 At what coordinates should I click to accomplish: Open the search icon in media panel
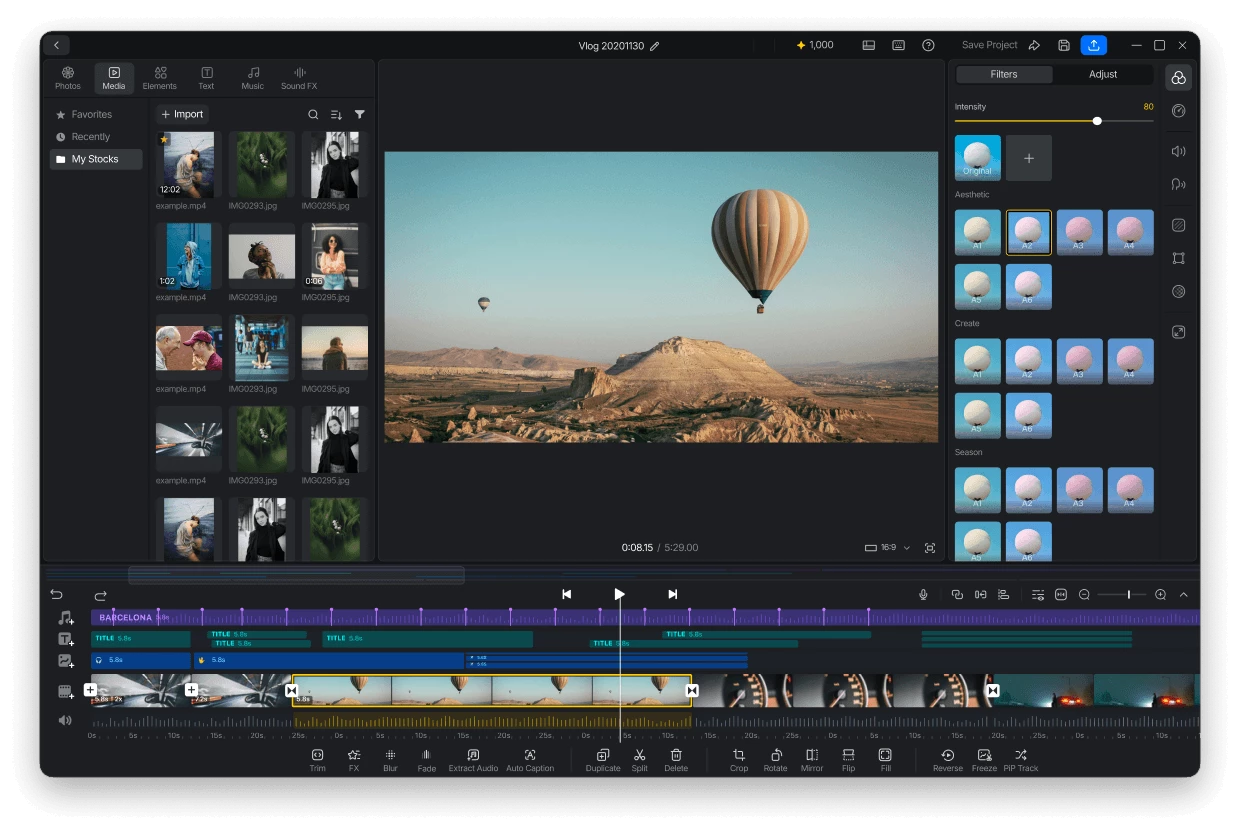coord(313,115)
